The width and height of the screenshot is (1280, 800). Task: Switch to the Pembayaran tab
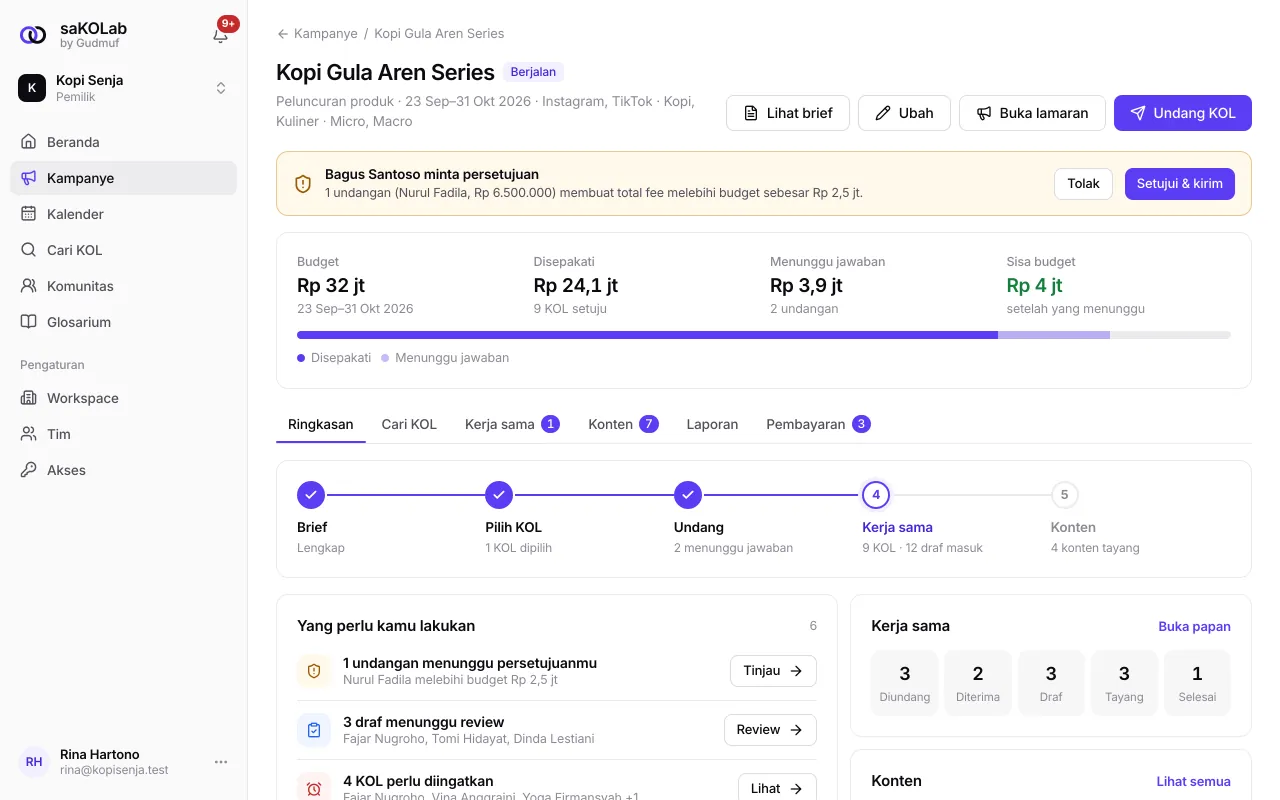pos(818,424)
